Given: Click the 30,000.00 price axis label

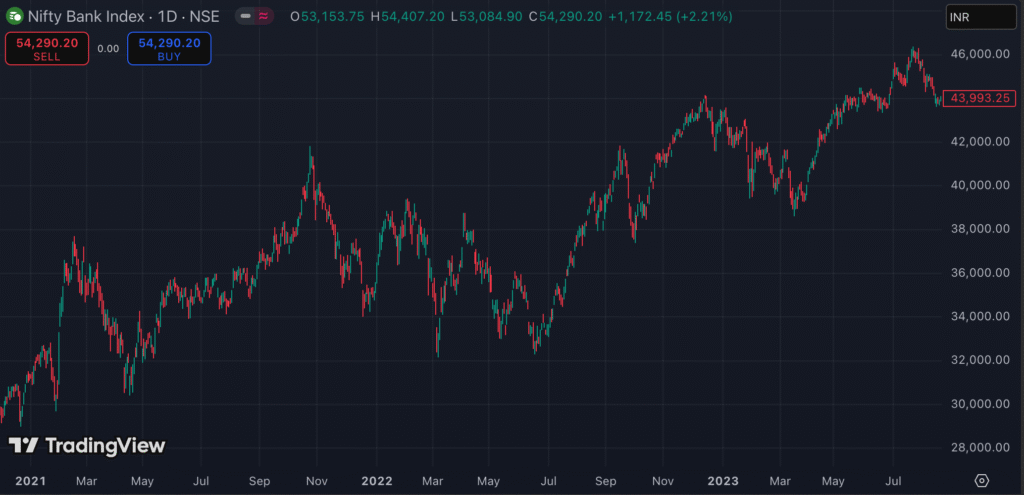Looking at the screenshot, I should pyautogui.click(x=979, y=404).
